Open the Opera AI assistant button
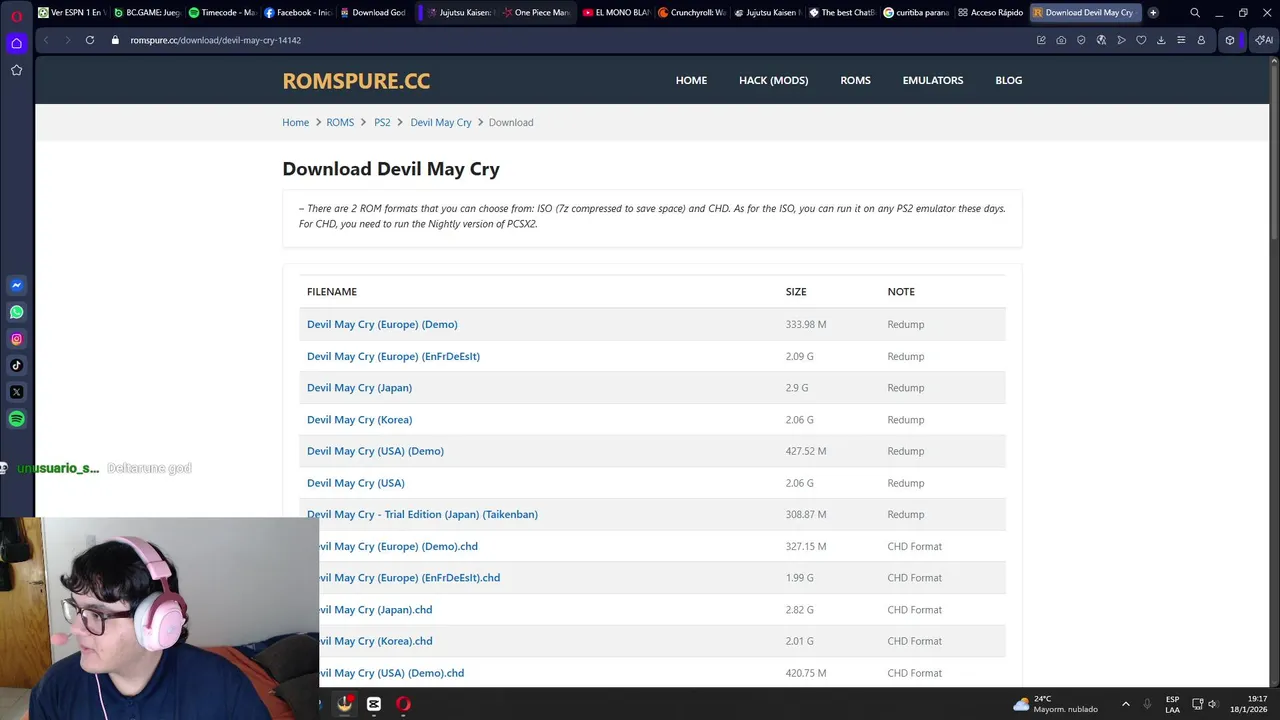 point(1264,40)
